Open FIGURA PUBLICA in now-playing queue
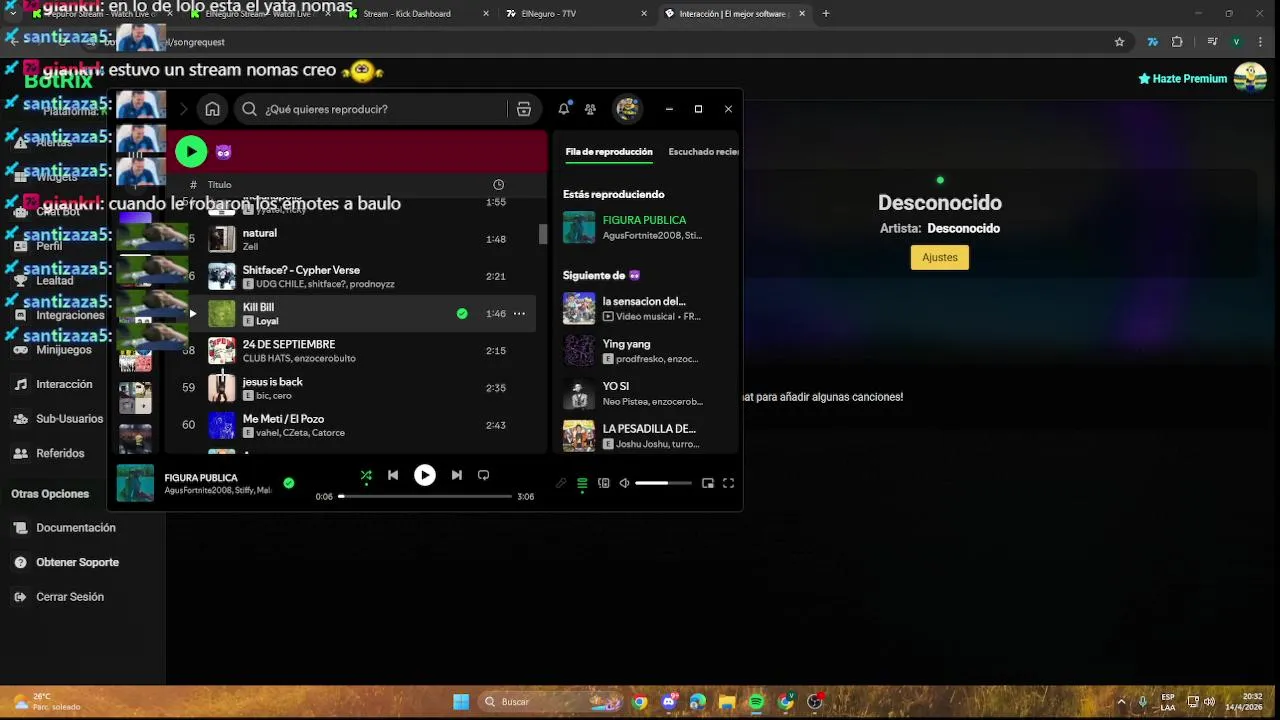Screen dimensions: 1280x720 click(x=644, y=227)
